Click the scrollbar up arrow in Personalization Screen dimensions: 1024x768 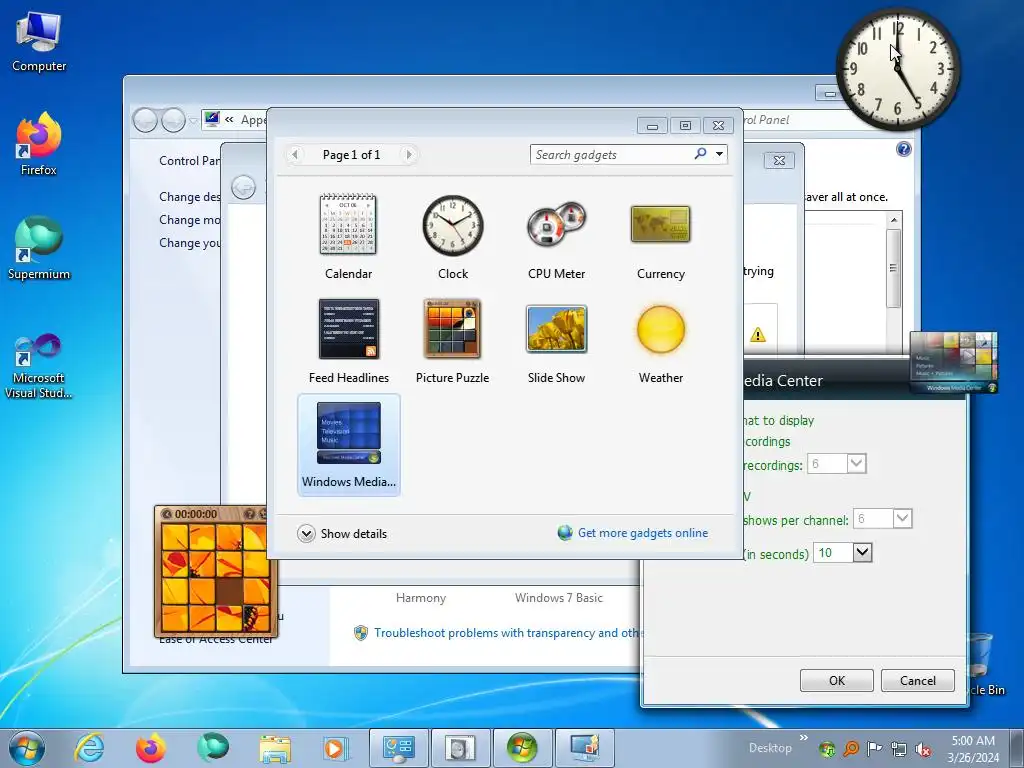click(x=893, y=220)
